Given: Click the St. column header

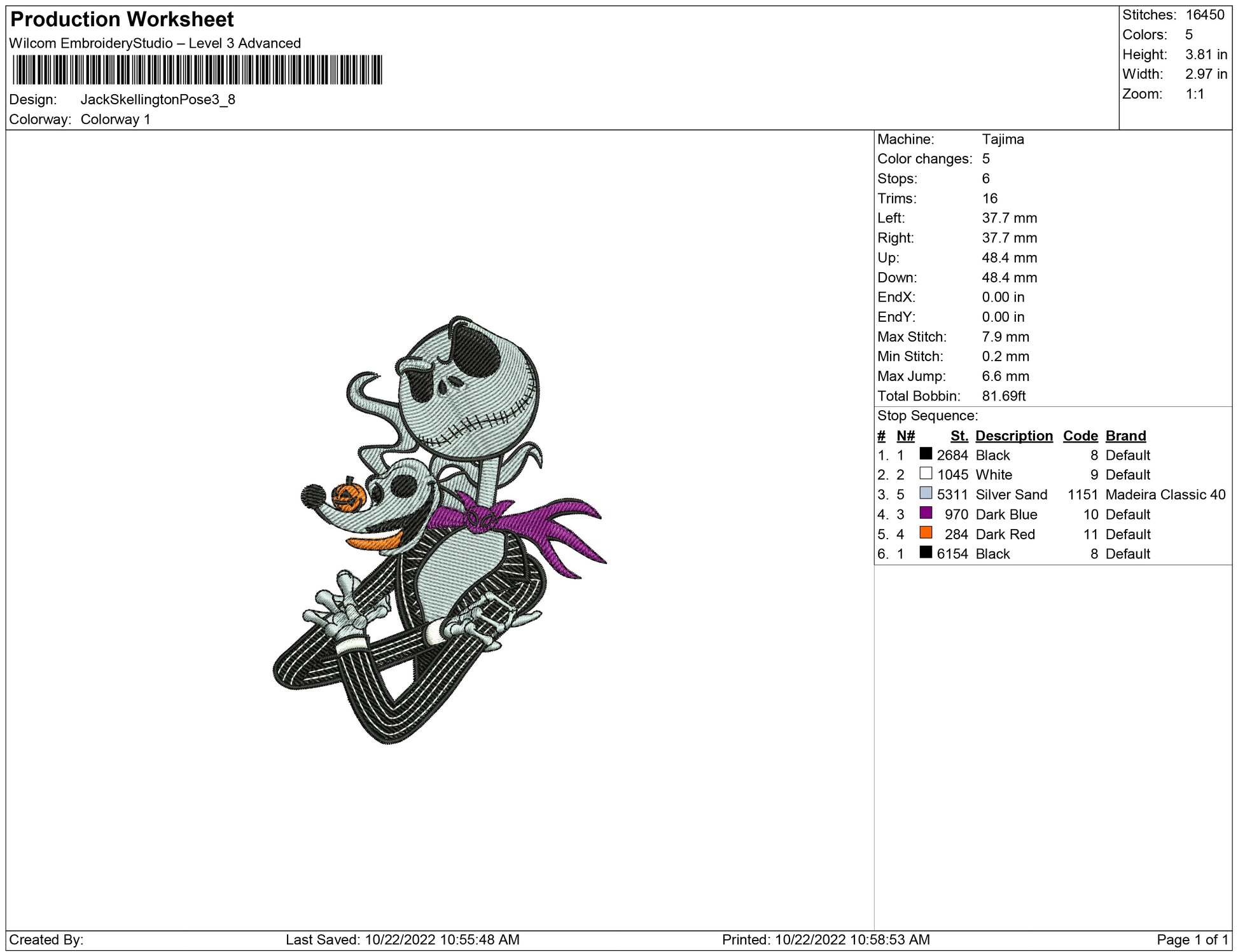Looking at the screenshot, I should pyautogui.click(x=959, y=436).
